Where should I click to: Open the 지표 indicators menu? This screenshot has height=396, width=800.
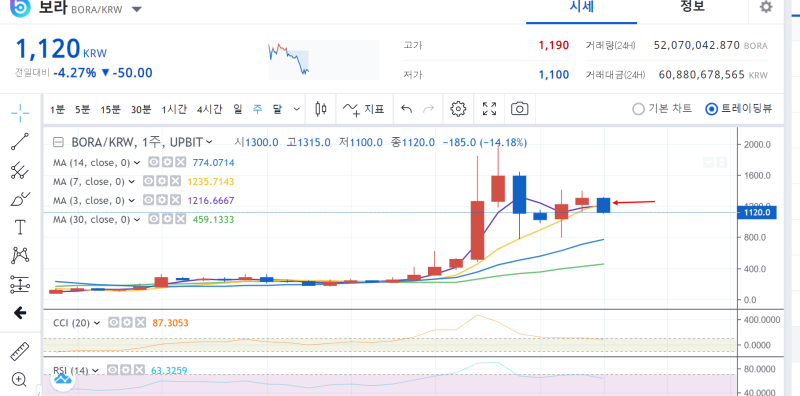[x=364, y=109]
